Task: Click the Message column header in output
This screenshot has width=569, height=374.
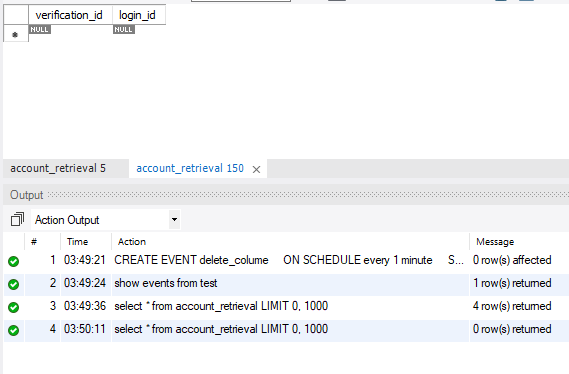Action: (495, 242)
